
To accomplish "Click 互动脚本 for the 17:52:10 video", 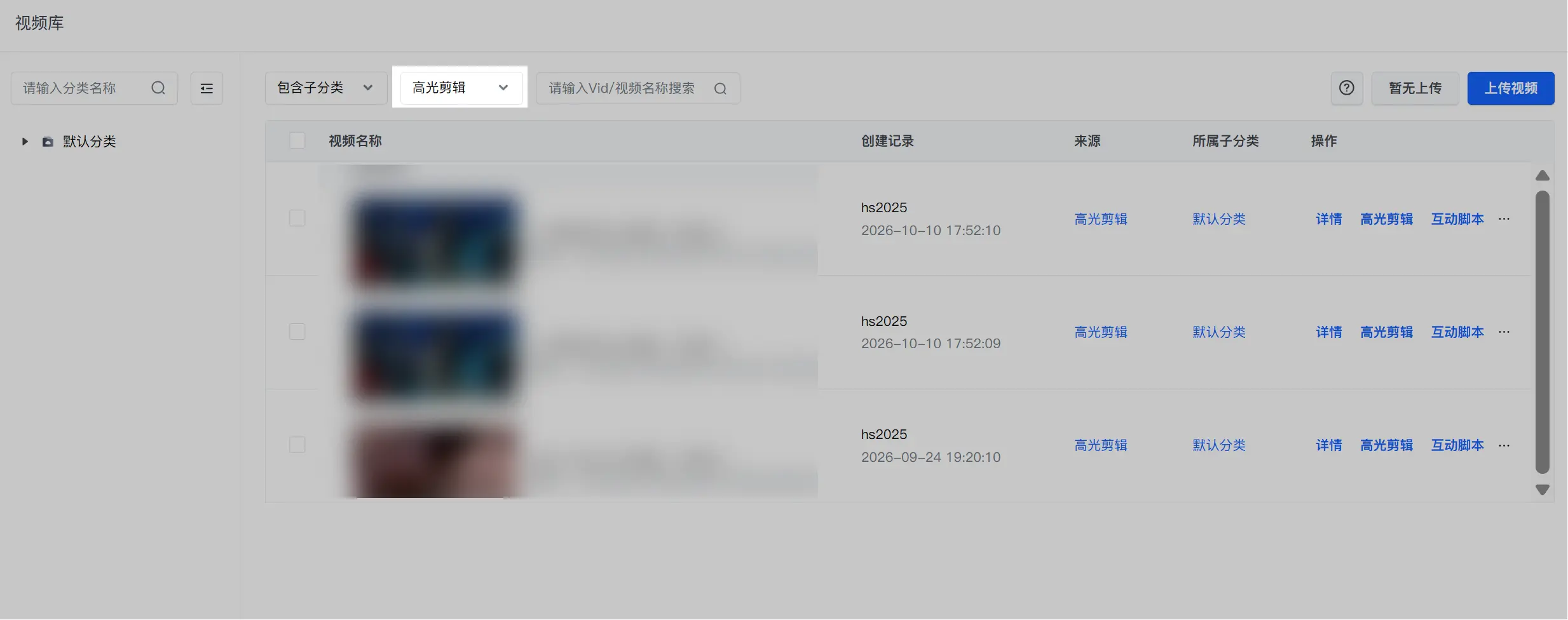I will 1457,219.
